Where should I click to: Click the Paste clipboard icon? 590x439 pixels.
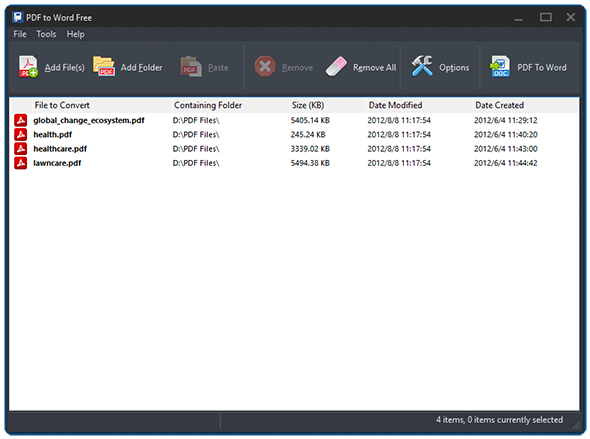pyautogui.click(x=191, y=67)
